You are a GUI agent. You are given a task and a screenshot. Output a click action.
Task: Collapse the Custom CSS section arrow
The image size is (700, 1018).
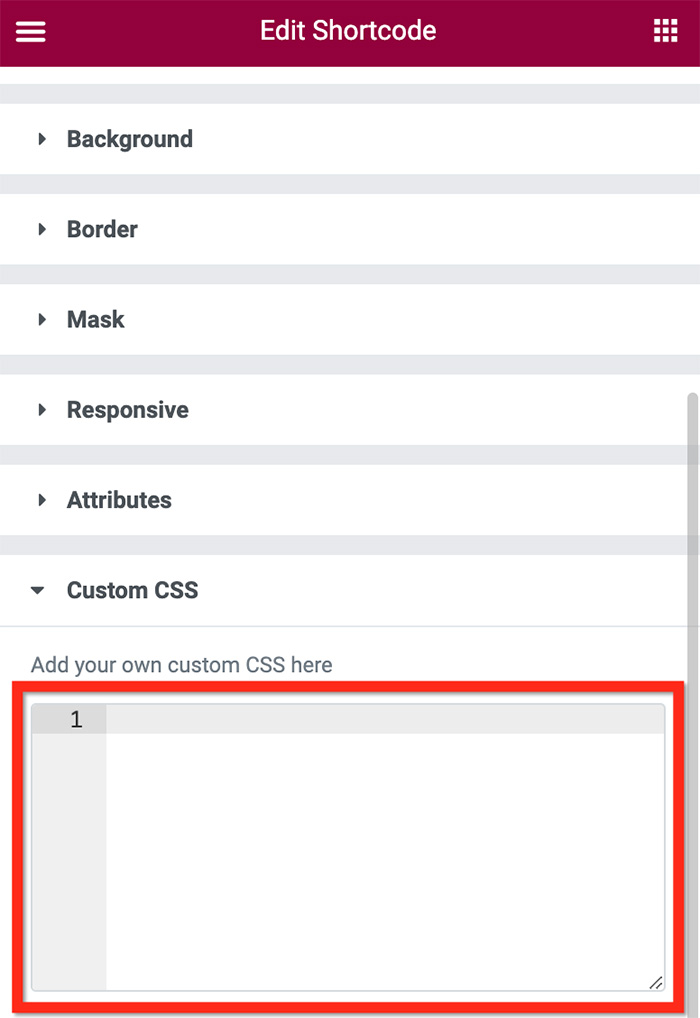(38, 590)
